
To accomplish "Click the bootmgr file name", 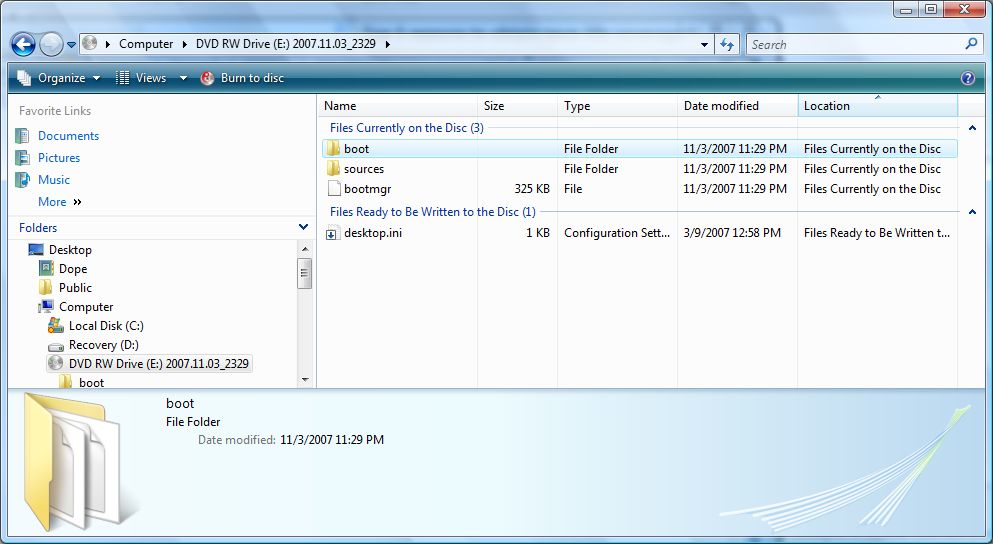I will (x=367, y=189).
